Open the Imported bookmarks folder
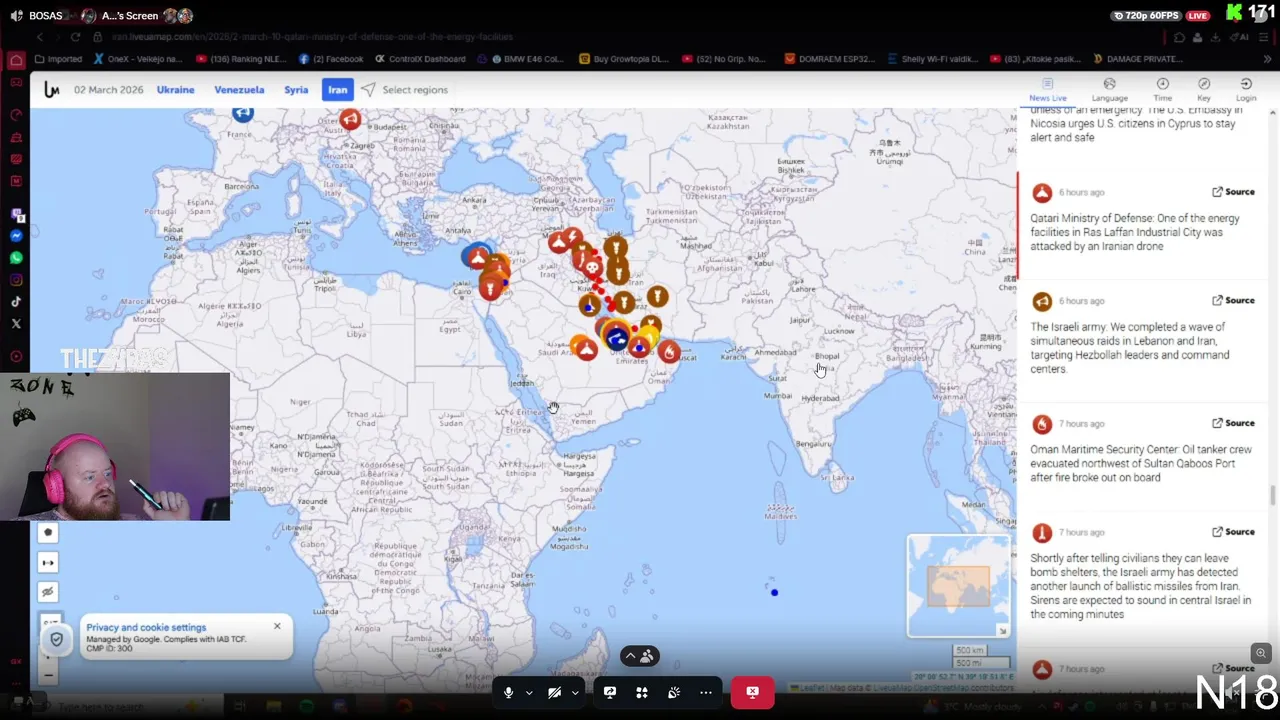The height and width of the screenshot is (720, 1280). (58, 59)
